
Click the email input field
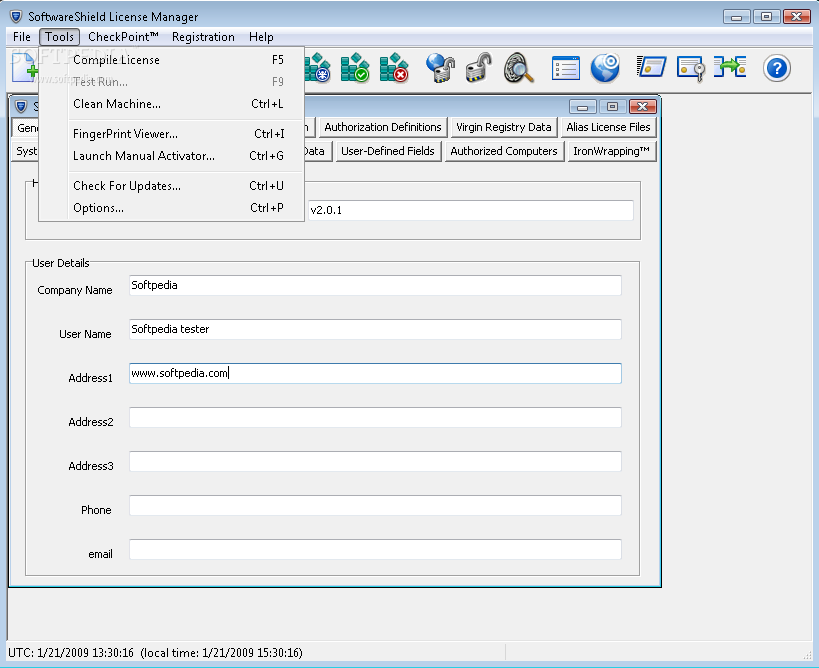click(375, 549)
